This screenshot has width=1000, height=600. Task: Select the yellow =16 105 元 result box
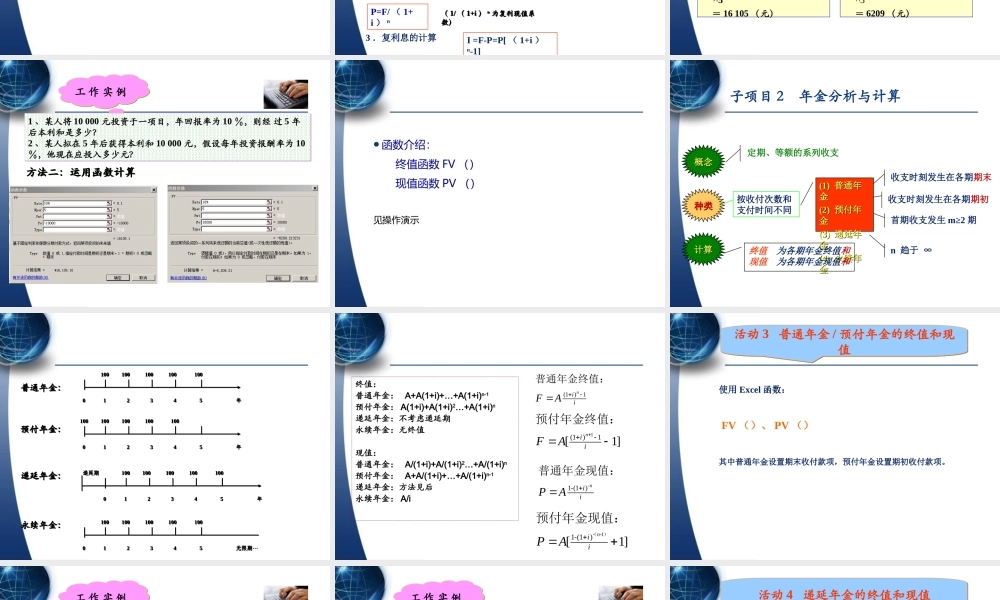[x=762, y=10]
